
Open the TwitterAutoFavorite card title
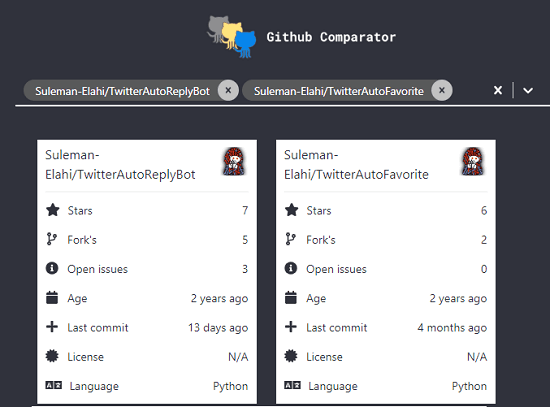pos(356,165)
